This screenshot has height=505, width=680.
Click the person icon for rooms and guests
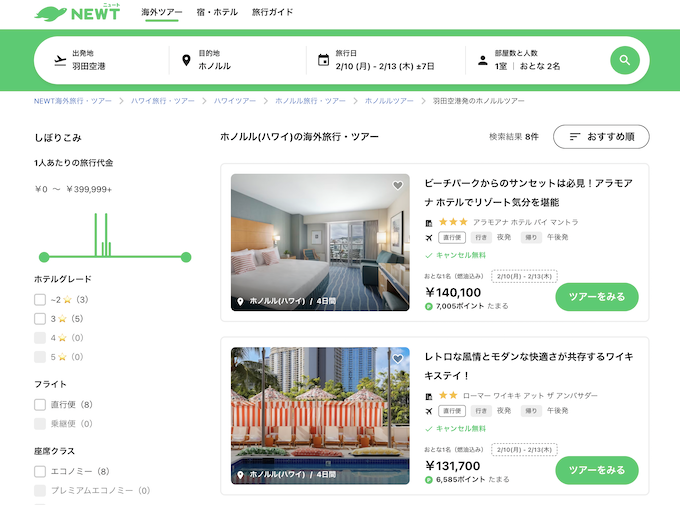(482, 60)
